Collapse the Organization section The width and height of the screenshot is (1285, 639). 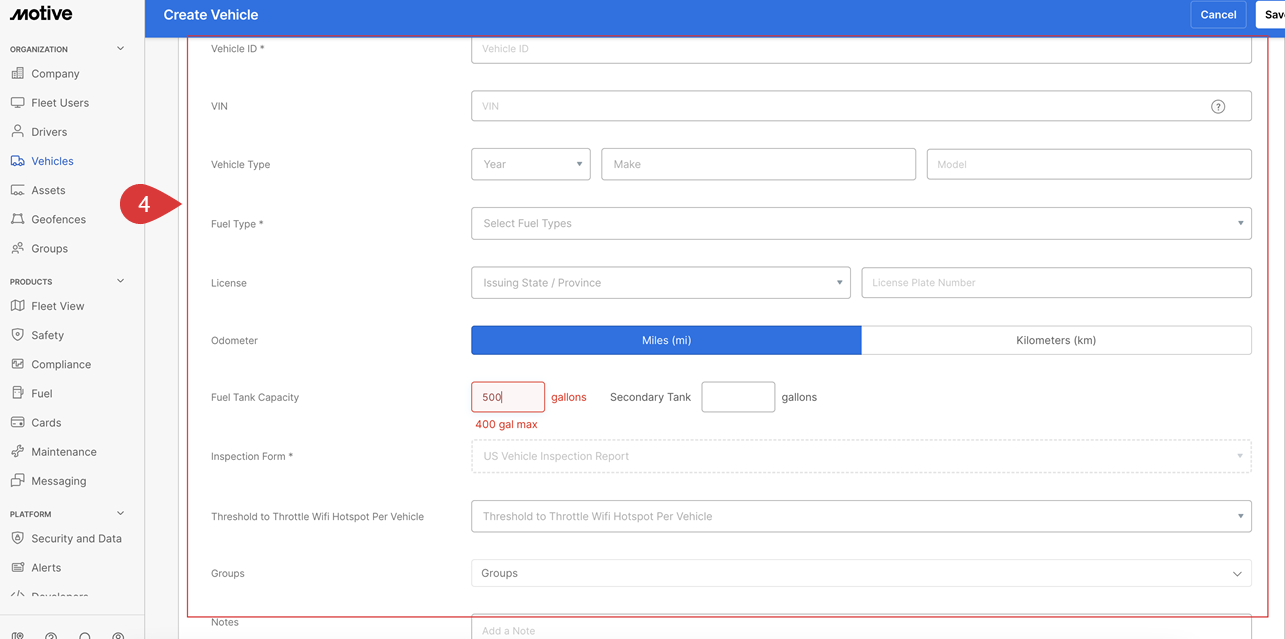pyautogui.click(x=121, y=48)
